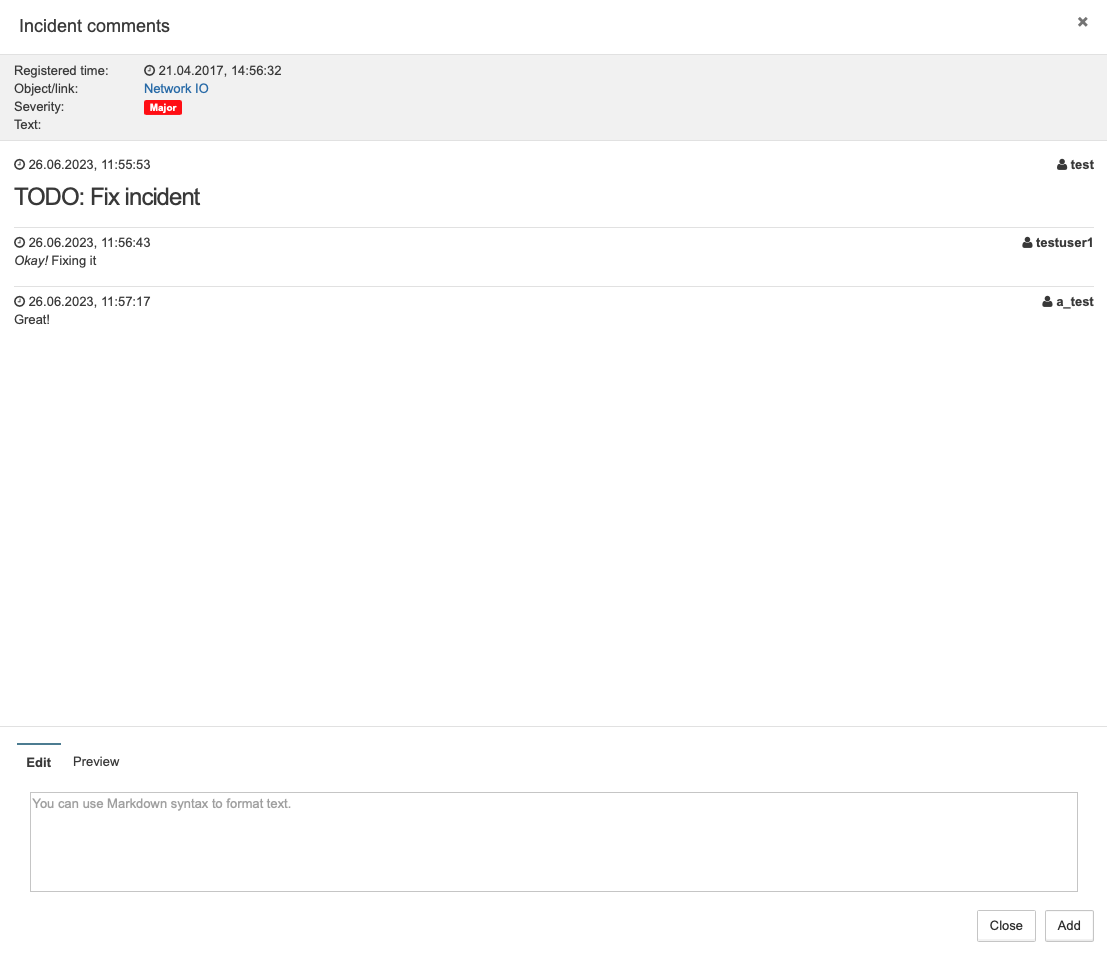Switch to the Preview tab
This screenshot has width=1107, height=954.
[x=96, y=762]
